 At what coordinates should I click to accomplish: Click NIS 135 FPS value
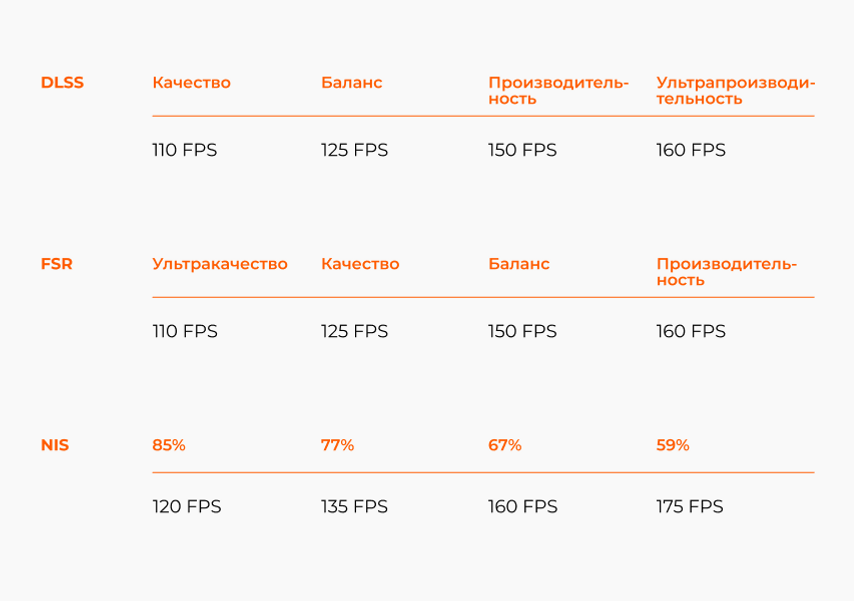(x=354, y=507)
